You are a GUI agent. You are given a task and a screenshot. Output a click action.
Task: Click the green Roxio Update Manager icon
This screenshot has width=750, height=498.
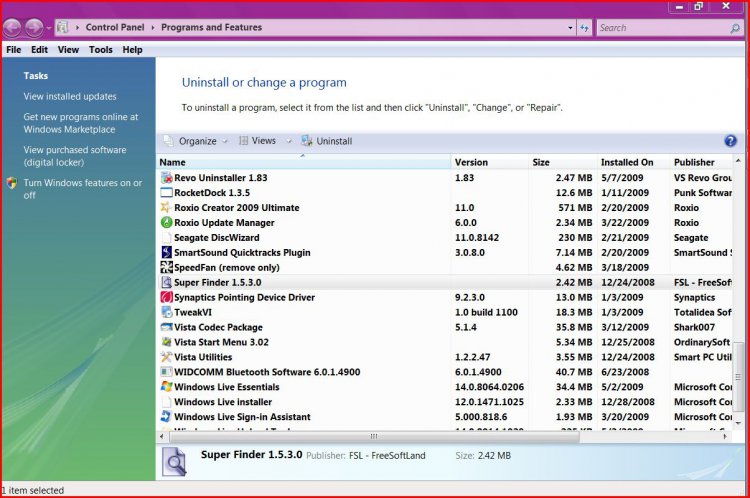[166, 222]
